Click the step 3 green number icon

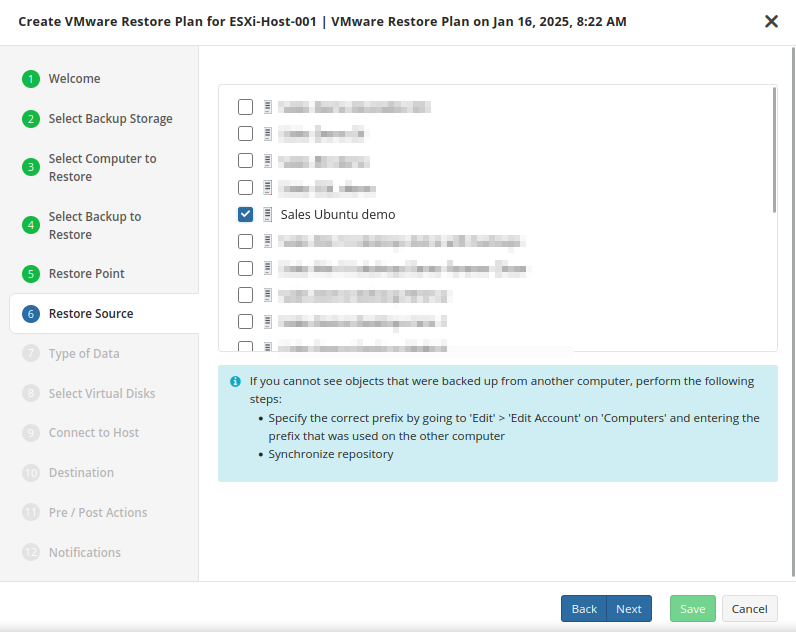tap(31, 167)
